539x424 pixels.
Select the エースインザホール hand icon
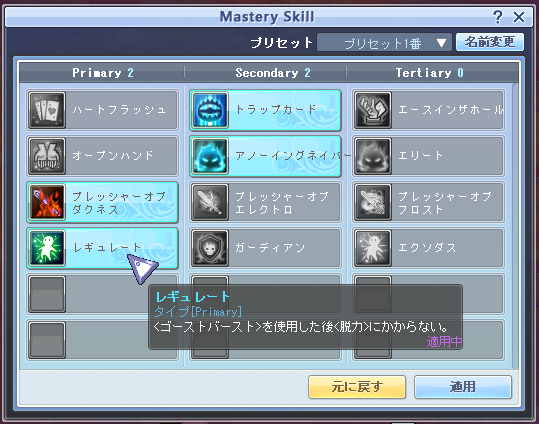point(373,110)
